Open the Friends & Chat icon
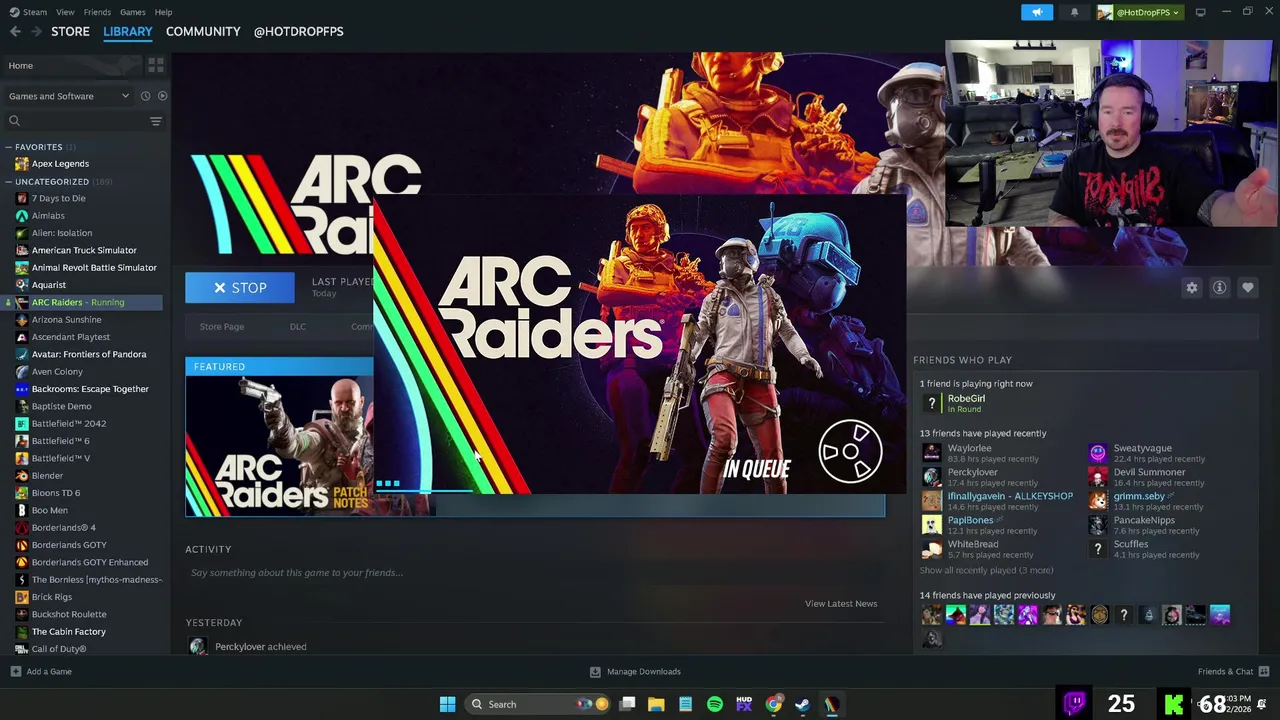1280x720 pixels. coord(1264,671)
